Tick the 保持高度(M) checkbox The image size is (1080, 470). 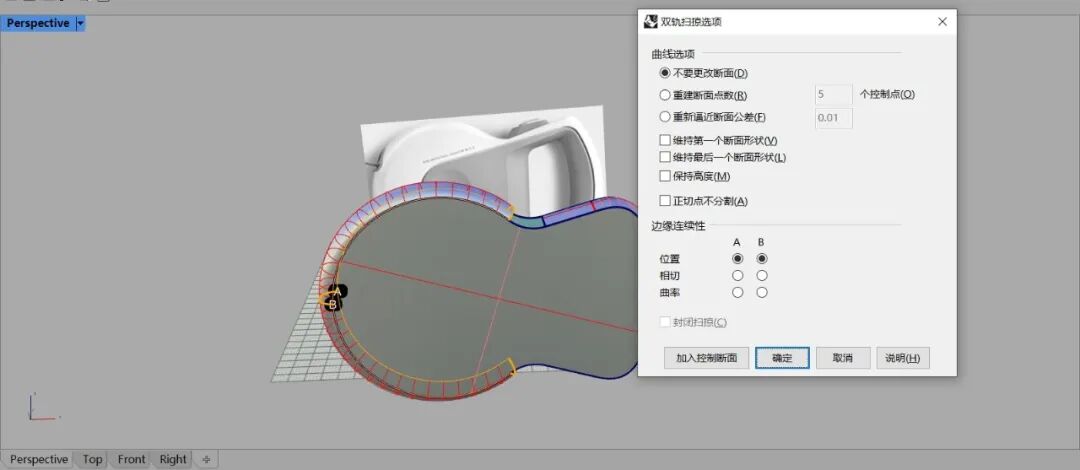665,176
